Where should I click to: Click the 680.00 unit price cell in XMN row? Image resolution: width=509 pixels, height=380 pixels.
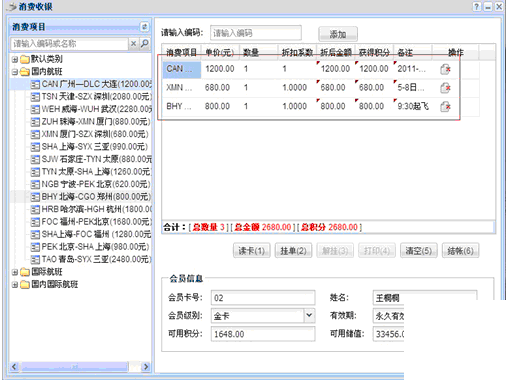coord(220,88)
